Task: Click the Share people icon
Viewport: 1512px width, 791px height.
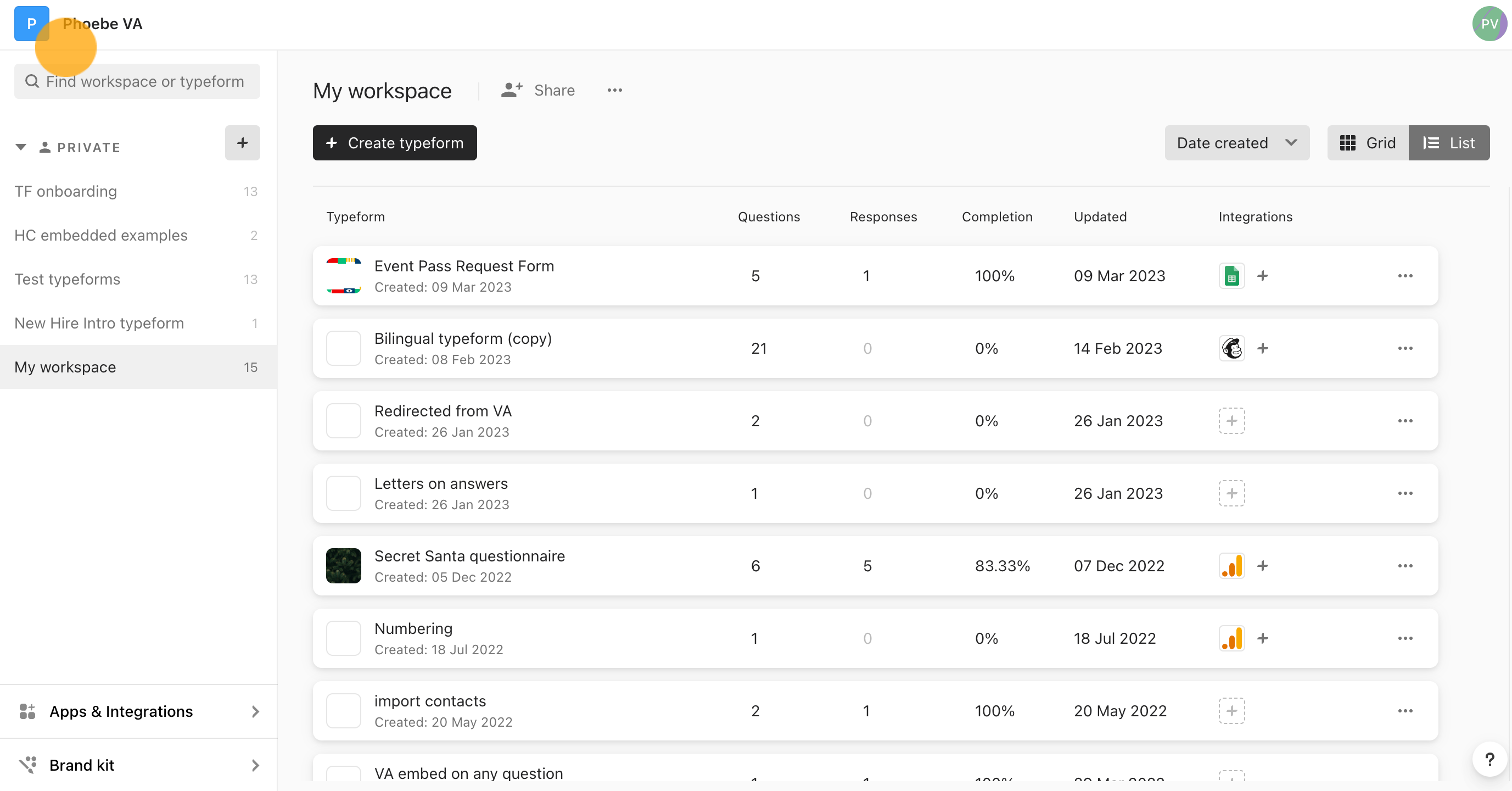Action: (x=511, y=90)
